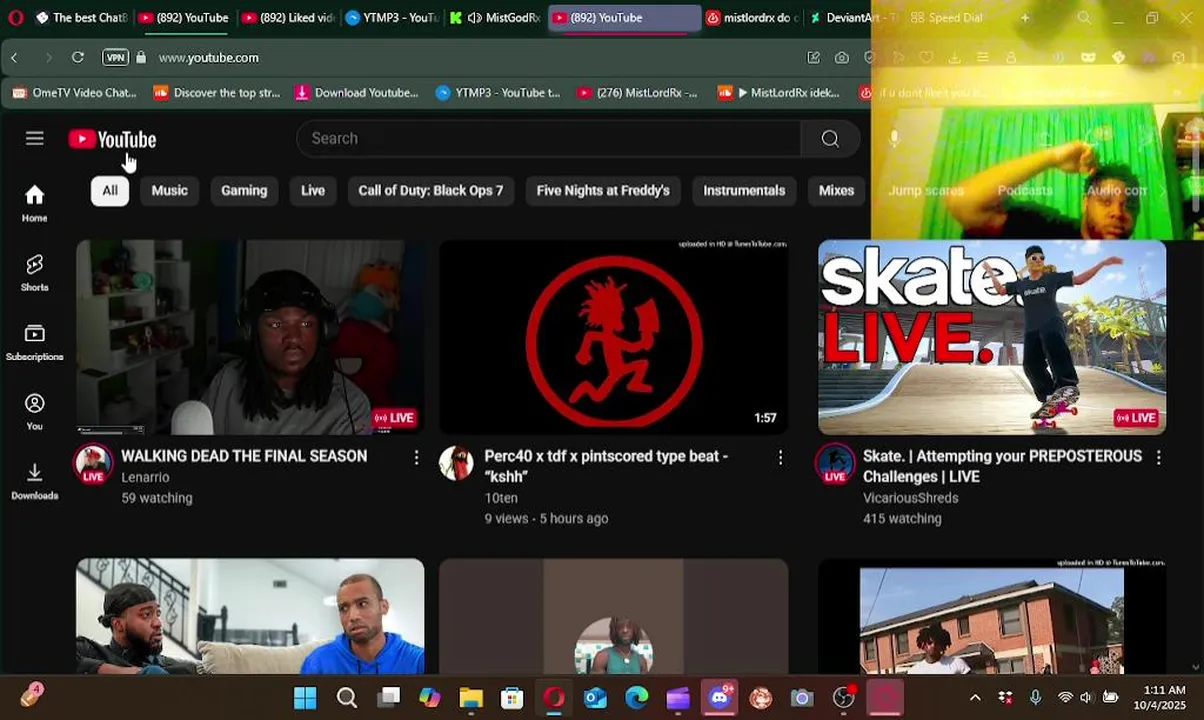Click the edit icon in address bar
This screenshot has width=1204, height=720.
click(814, 58)
